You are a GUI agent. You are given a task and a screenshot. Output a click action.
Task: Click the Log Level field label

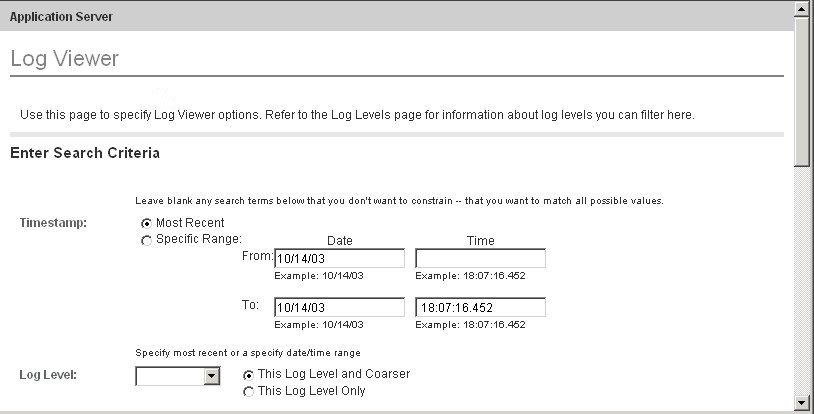49,375
